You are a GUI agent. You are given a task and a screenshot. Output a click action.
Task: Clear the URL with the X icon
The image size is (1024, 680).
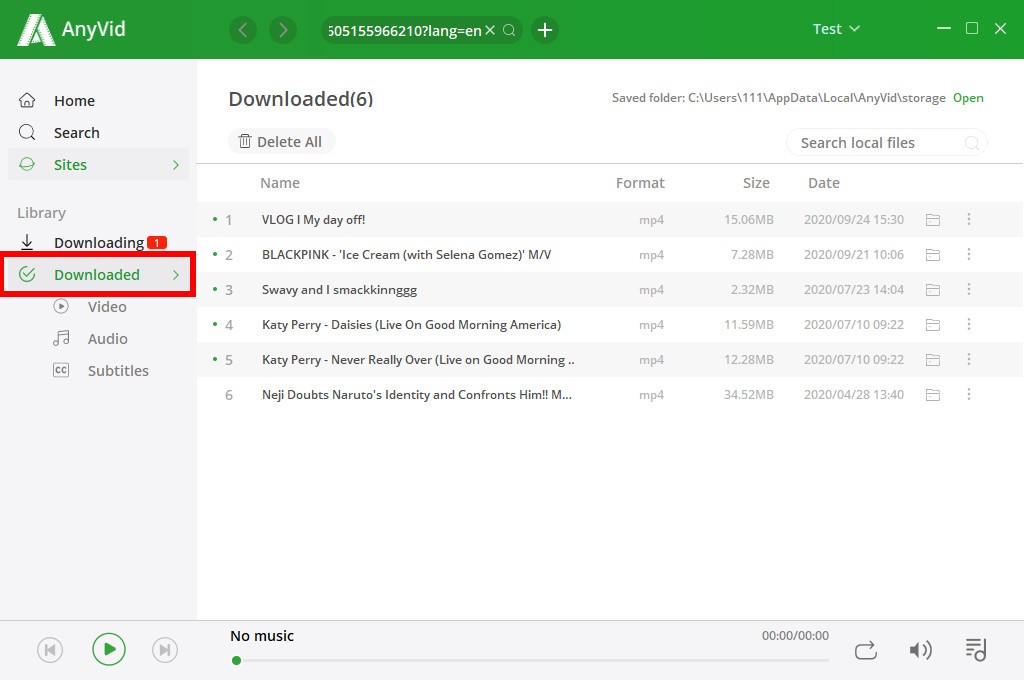click(490, 30)
